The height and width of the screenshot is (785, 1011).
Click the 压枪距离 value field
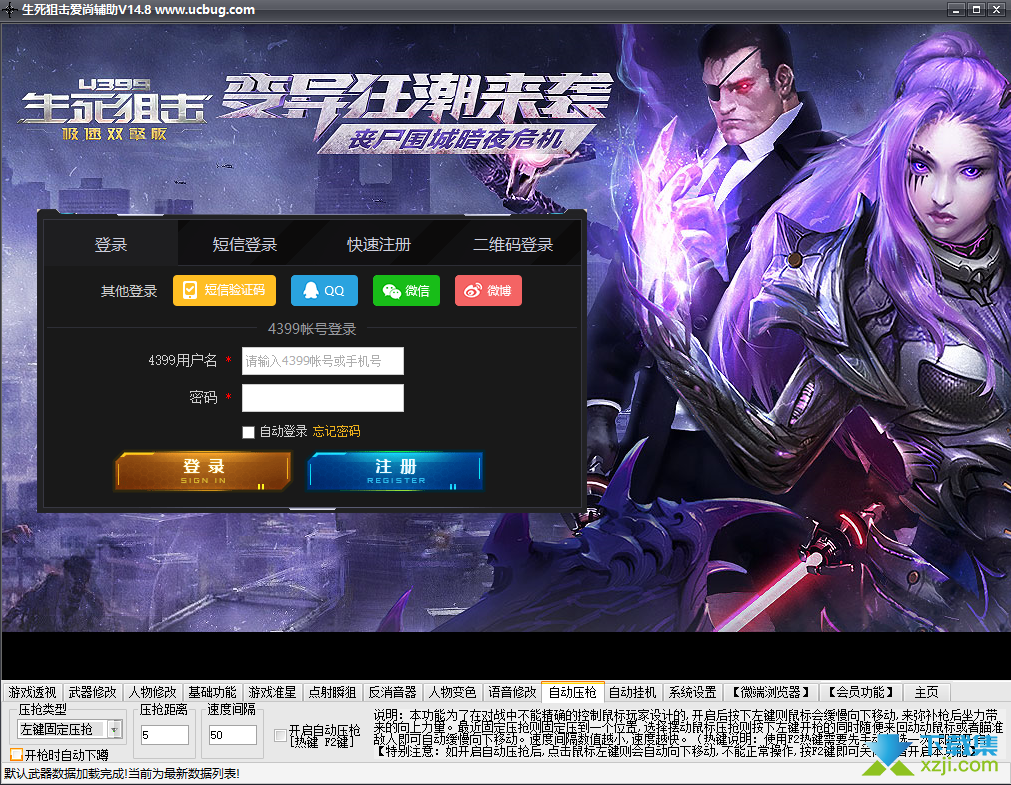(164, 735)
